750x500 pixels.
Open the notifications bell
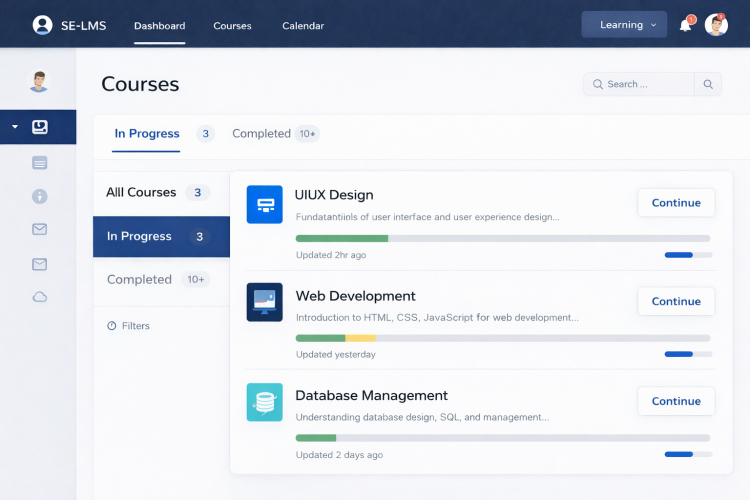[685, 25]
